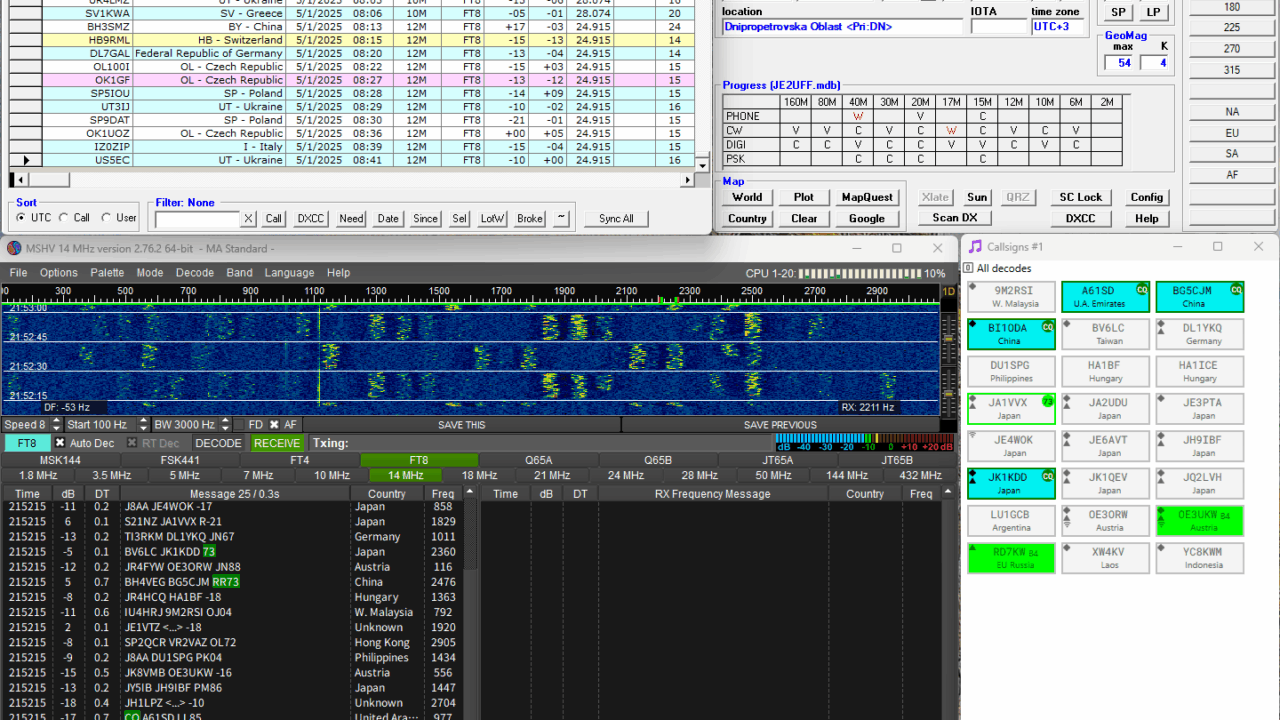
Task: Click the SAVE PREVIOUS button
Action: point(780,425)
